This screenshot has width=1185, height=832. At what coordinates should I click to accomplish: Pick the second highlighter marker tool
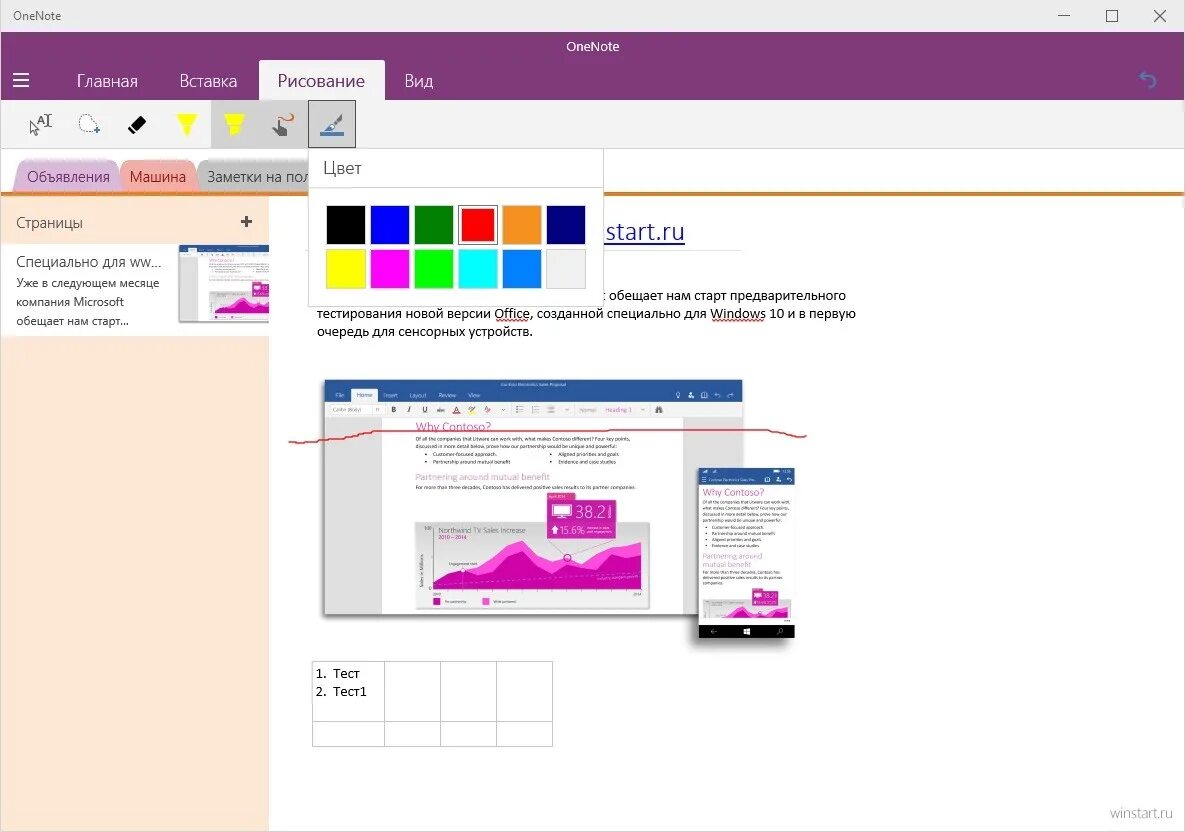[x=234, y=123]
